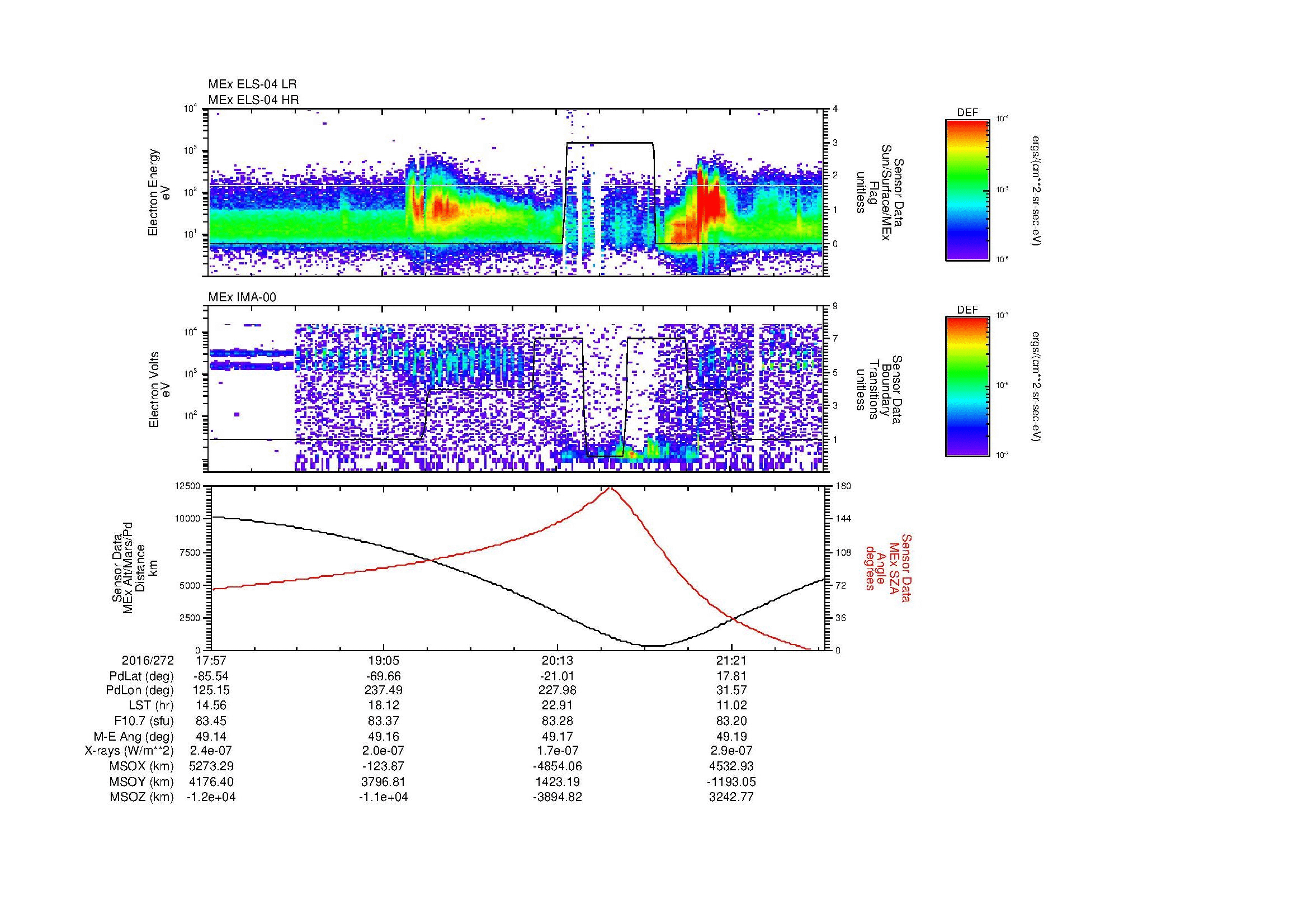Click the time label '17:57'
The width and height of the screenshot is (1308, 924).
click(211, 660)
